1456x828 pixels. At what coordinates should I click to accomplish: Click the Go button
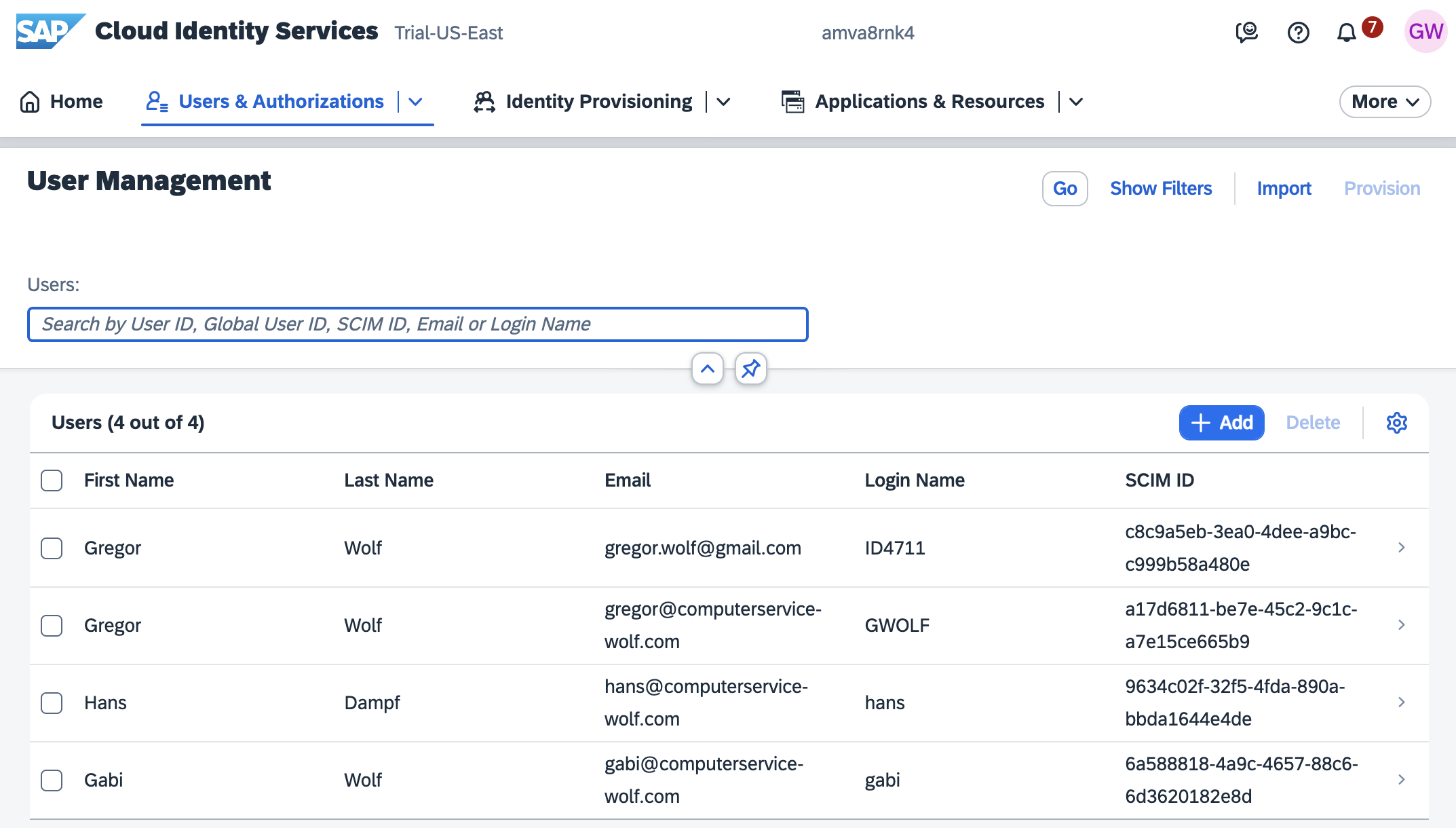[1065, 188]
